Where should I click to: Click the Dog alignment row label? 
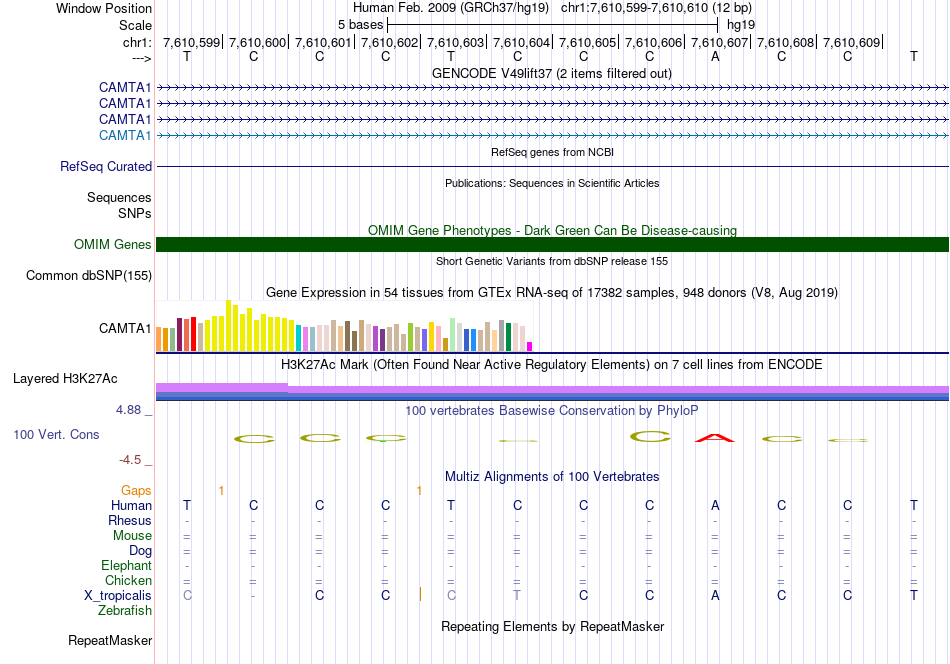[140, 551]
